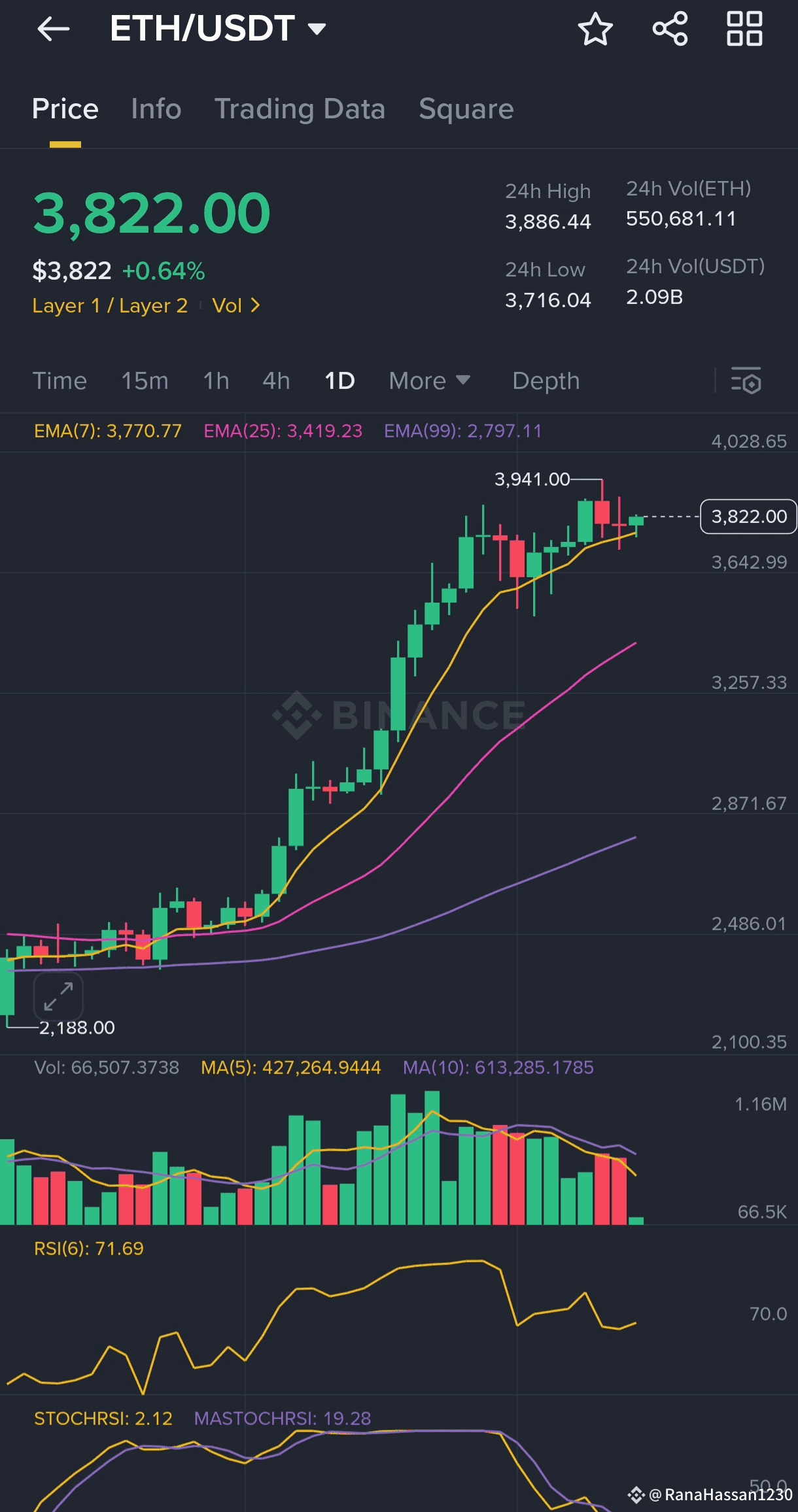This screenshot has height=1512, width=798.
Task: Expand chart to fullscreen with arrows icon
Action: click(x=58, y=997)
